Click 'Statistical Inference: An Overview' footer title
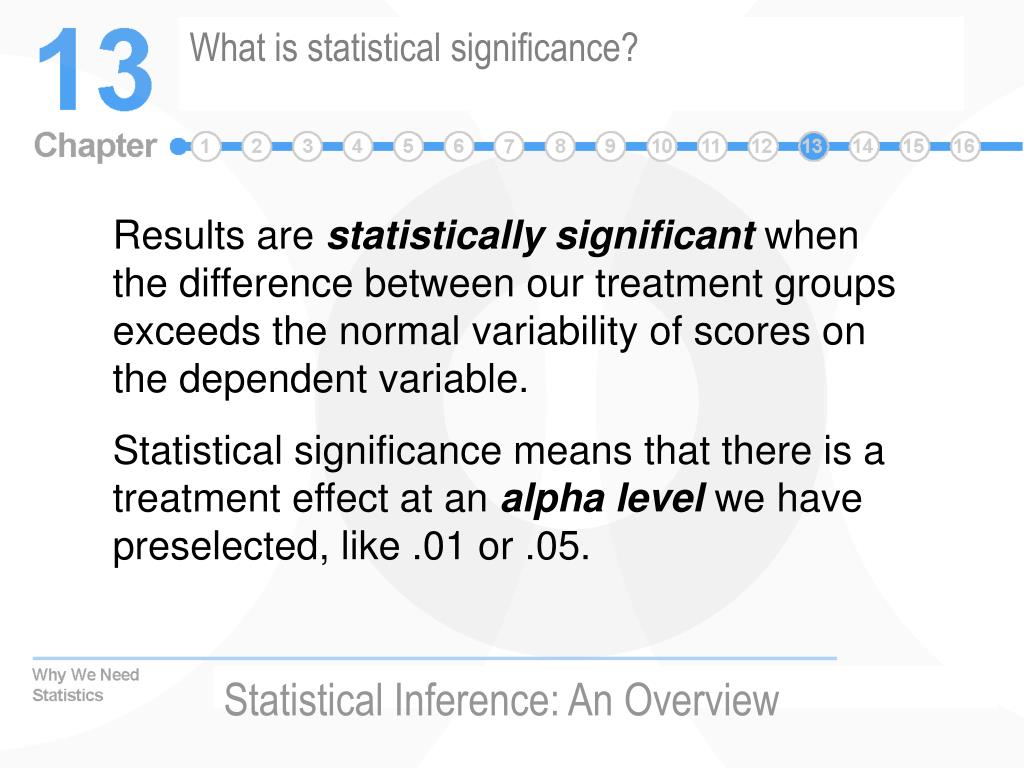Viewport: 1024px width, 768px height. [x=502, y=700]
